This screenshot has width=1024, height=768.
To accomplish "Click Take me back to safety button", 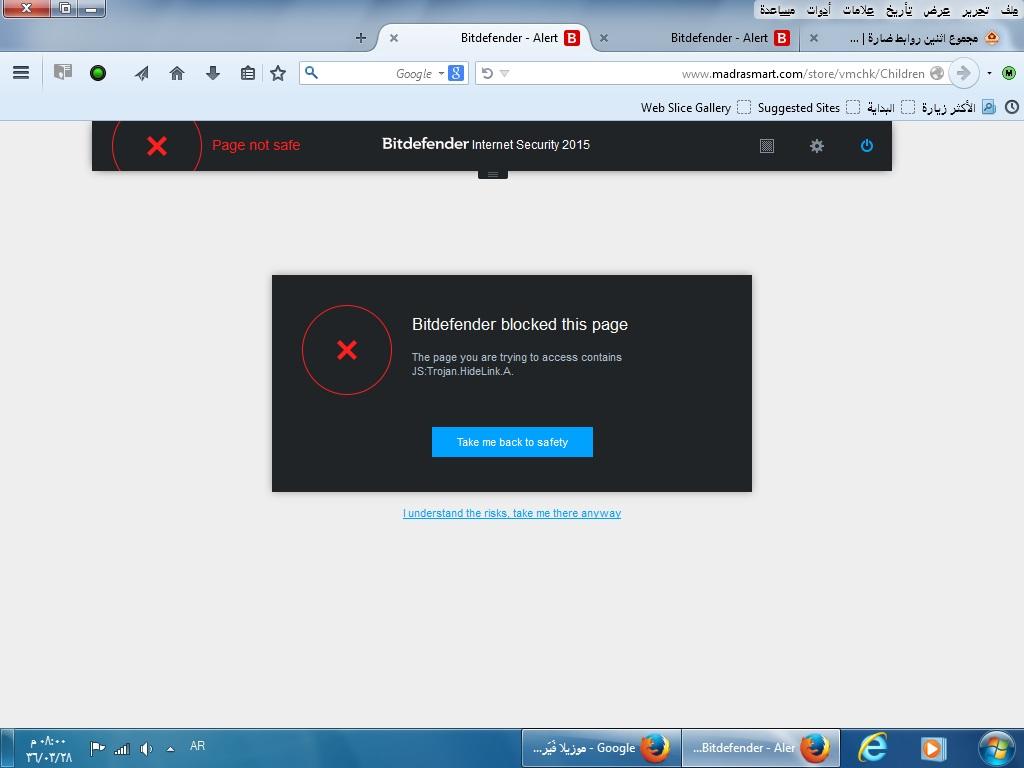I will point(512,442).
